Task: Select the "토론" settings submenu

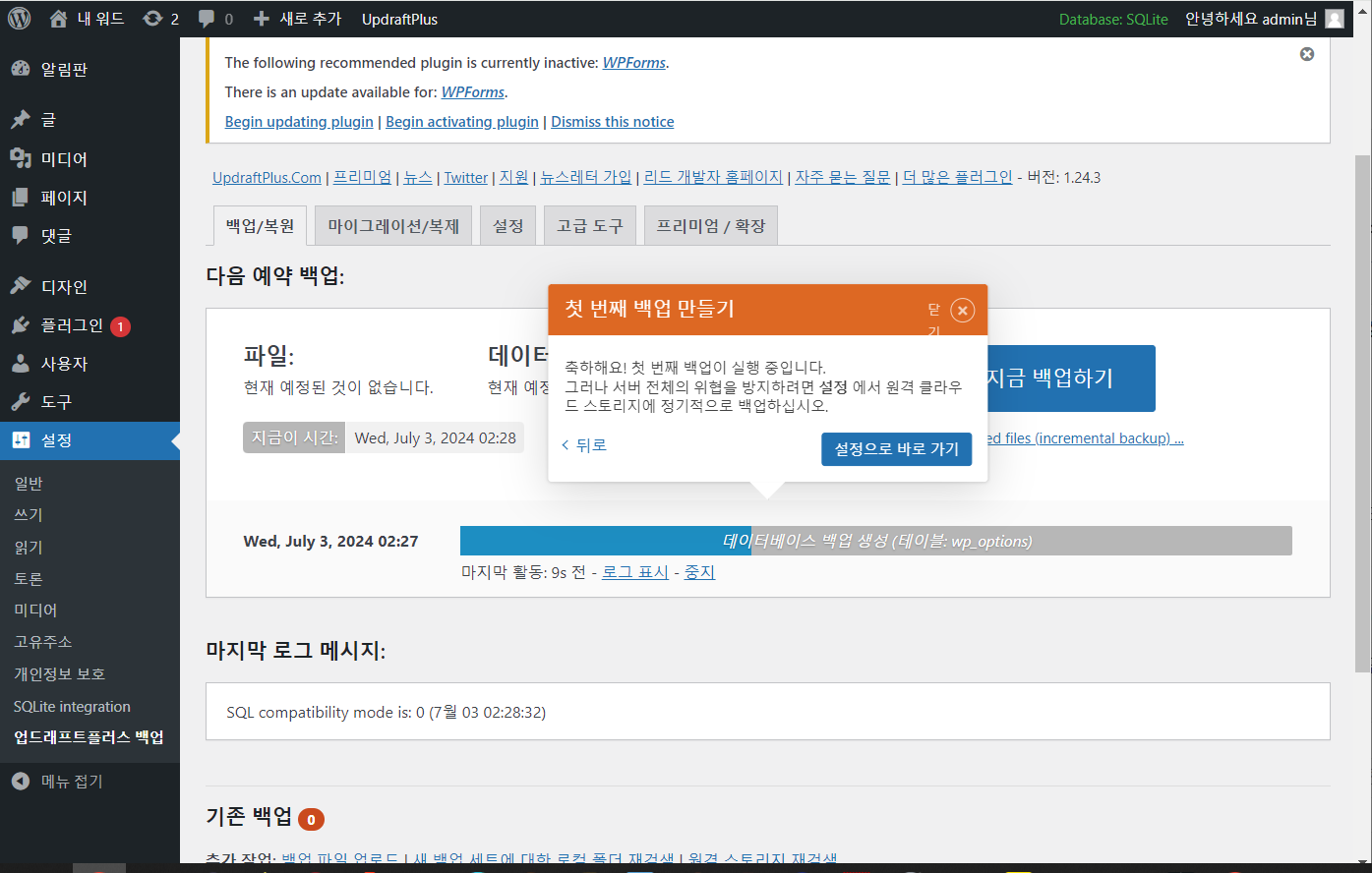Action: pyautogui.click(x=29, y=578)
